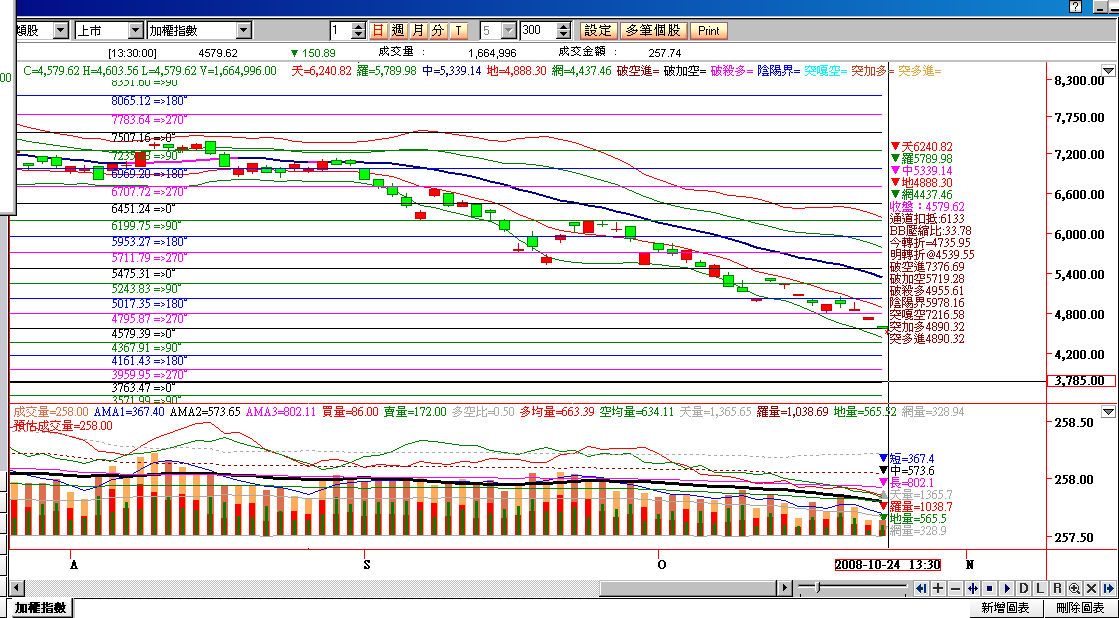This screenshot has width=1119, height=618.
Task: Click the minus zoom-out chart button
Action: [955, 588]
